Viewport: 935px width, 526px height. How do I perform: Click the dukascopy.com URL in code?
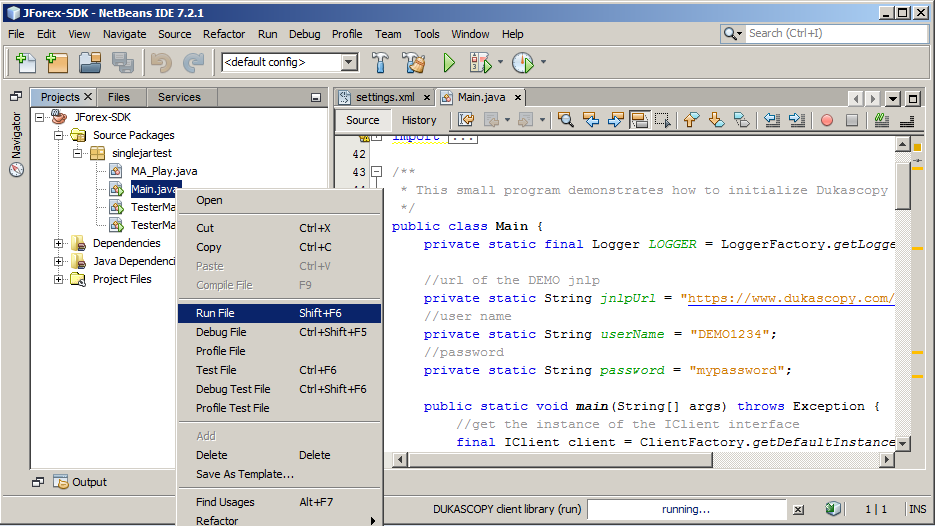point(791,298)
